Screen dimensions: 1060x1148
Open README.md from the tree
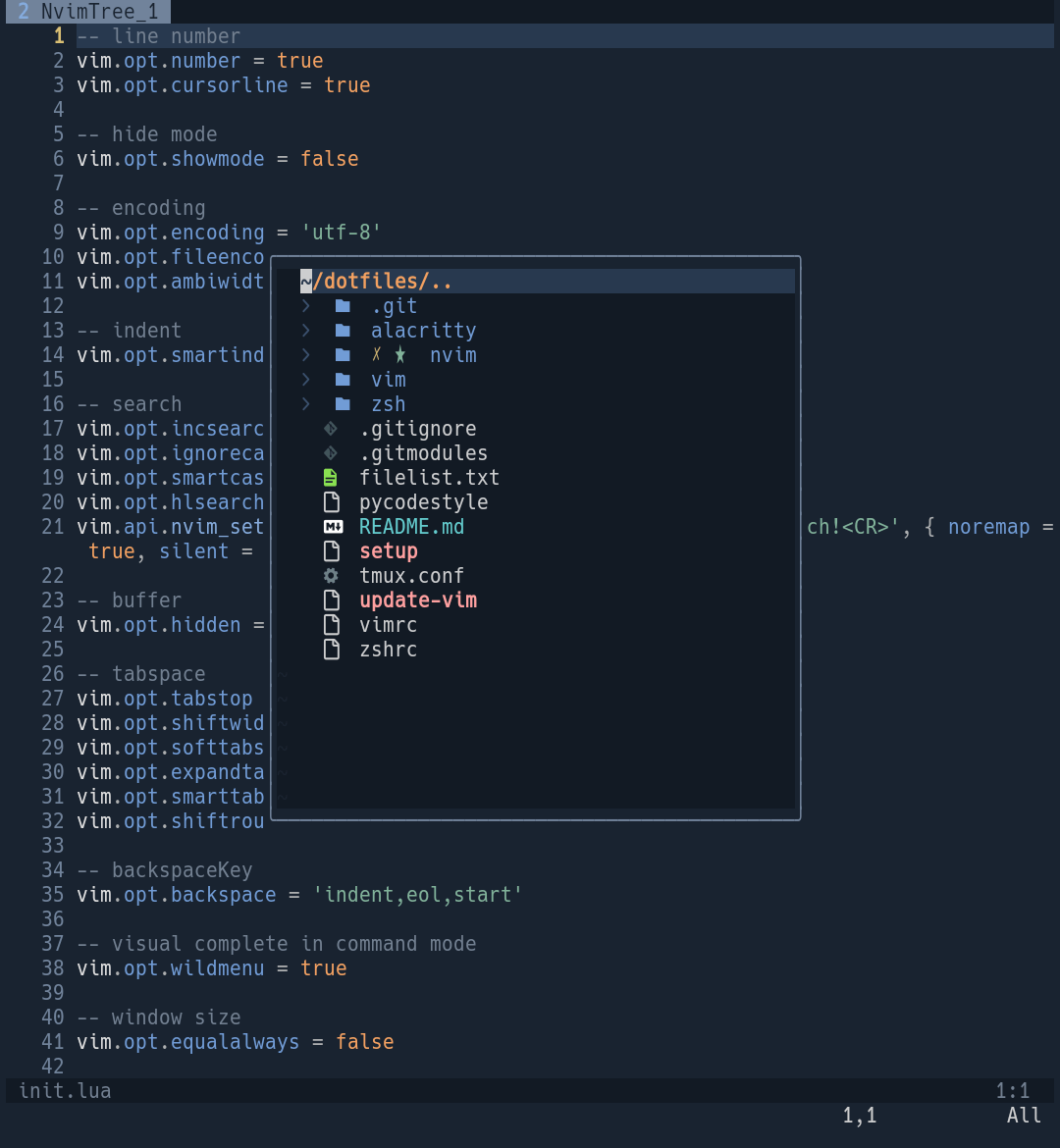(x=411, y=527)
